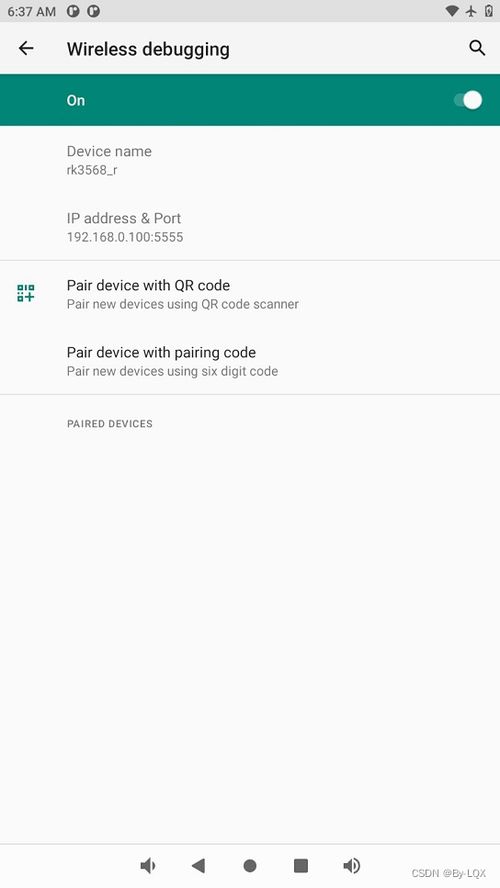Image resolution: width=500 pixels, height=888 pixels.
Task: Tap the QR code pairing icon
Action: pos(25,293)
